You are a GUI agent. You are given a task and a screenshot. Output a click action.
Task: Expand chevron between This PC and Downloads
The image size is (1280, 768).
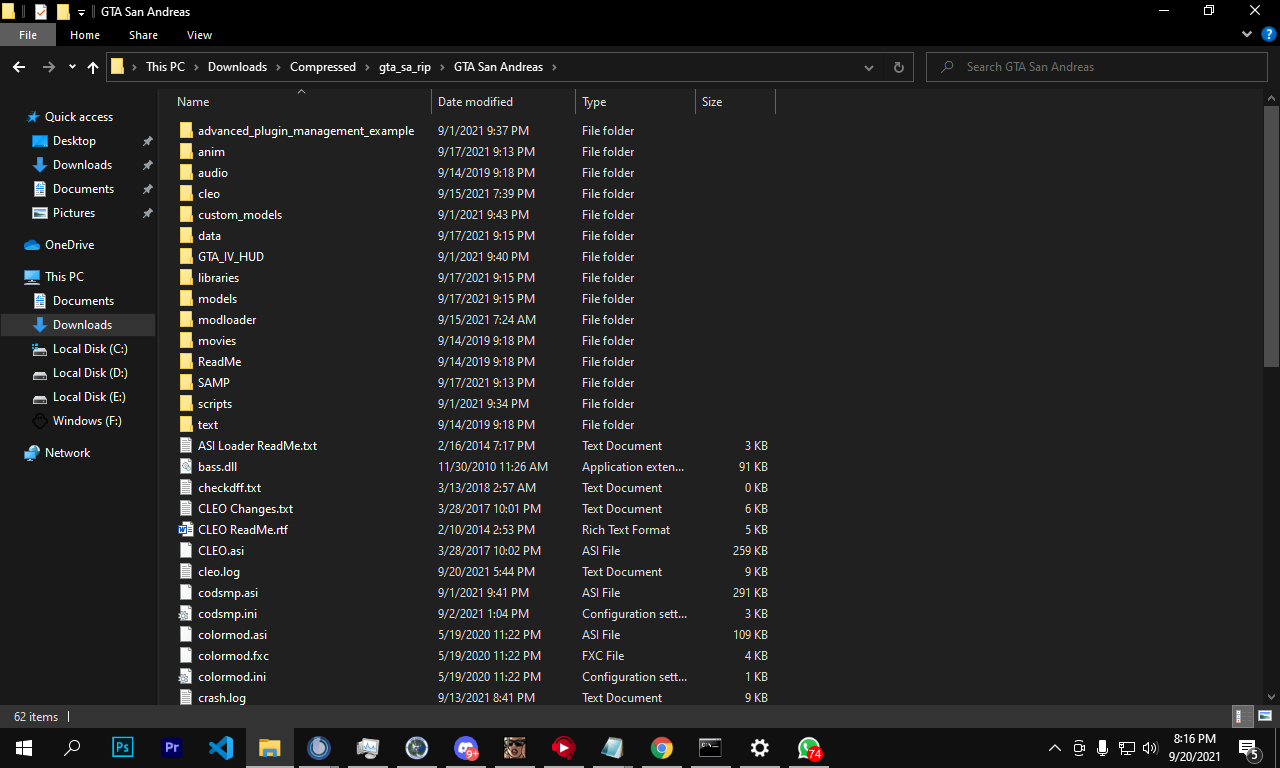(197, 67)
